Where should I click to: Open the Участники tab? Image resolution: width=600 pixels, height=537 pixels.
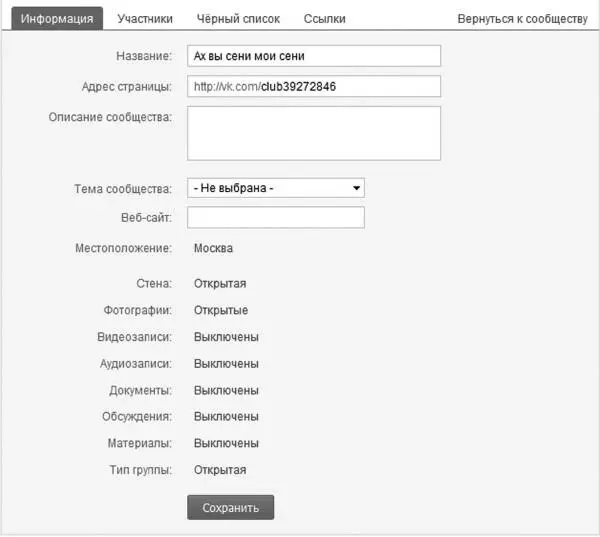[x=145, y=19]
